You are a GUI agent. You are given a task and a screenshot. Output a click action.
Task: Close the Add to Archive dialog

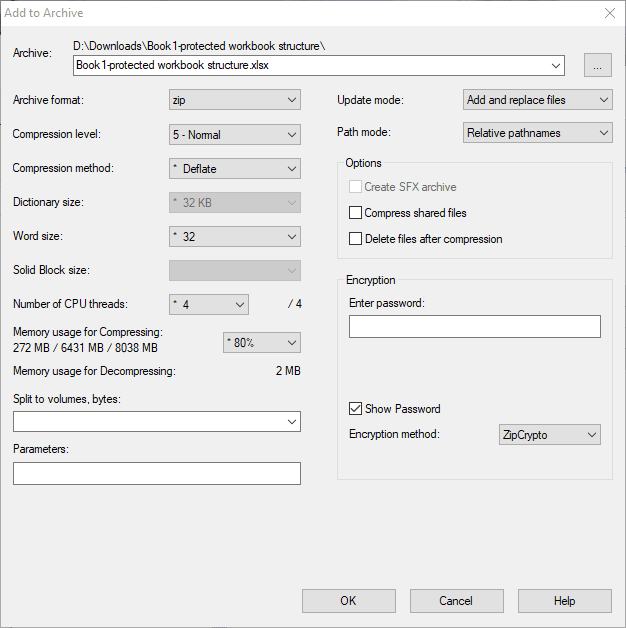tap(610, 13)
